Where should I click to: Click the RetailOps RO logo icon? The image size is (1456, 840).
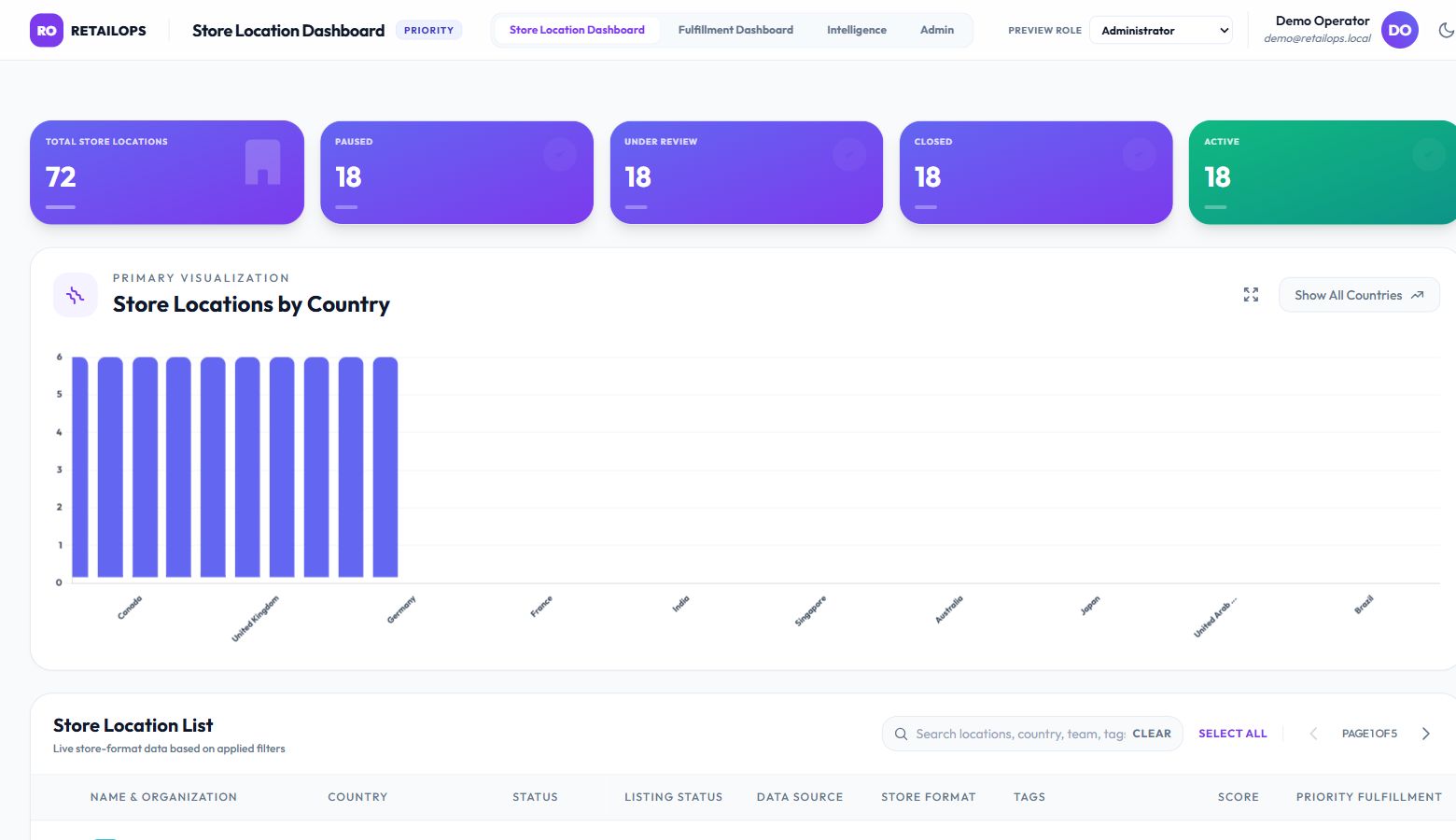tap(47, 31)
